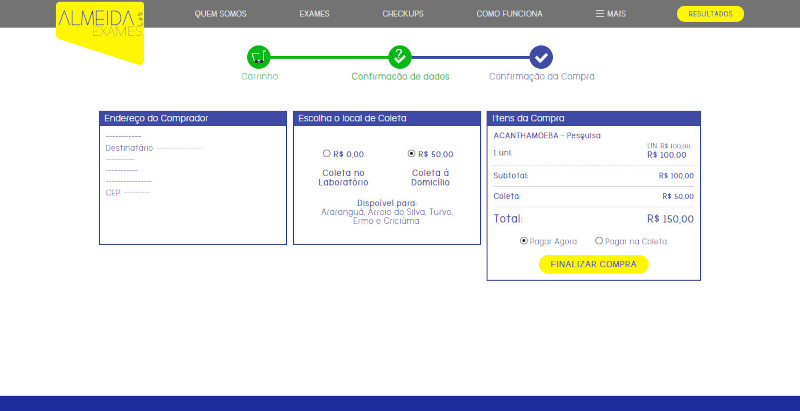The width and height of the screenshot is (800, 411).
Task: Go to the EXAMES page
Action: (314, 14)
